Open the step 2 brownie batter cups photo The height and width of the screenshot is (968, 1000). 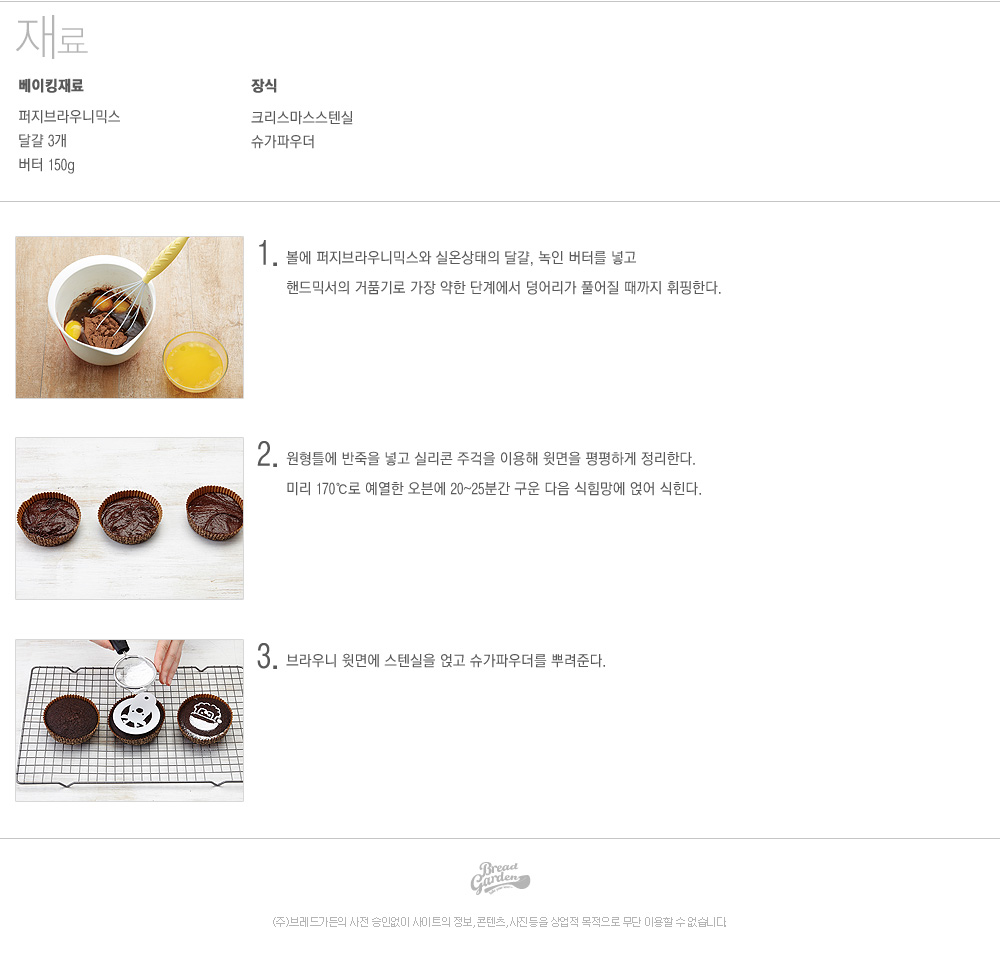click(129, 518)
